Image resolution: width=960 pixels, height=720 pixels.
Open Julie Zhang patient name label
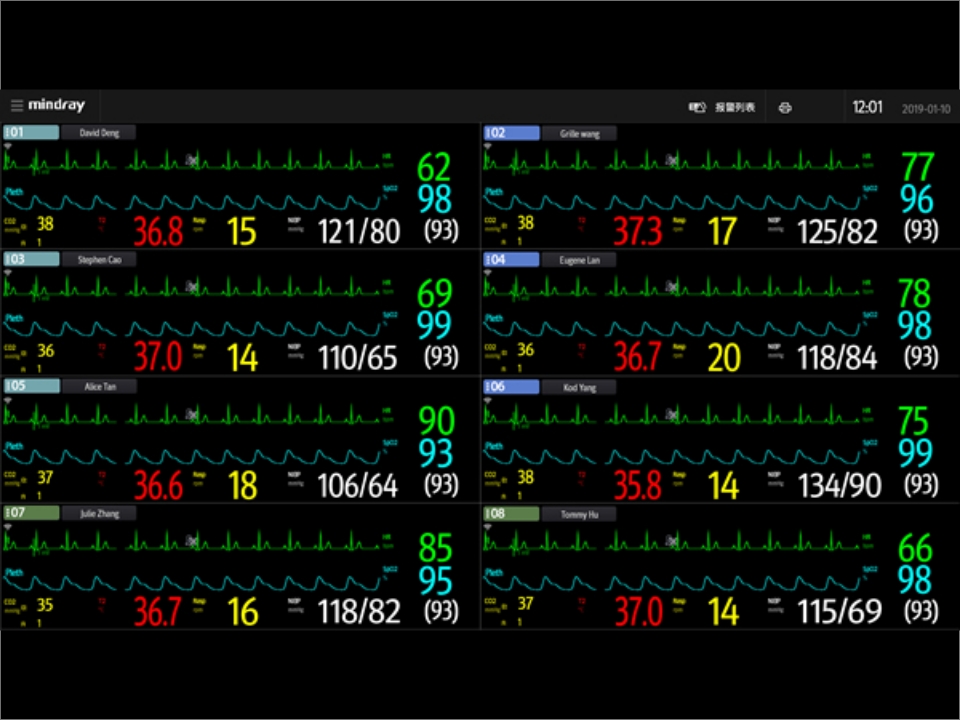point(98,514)
